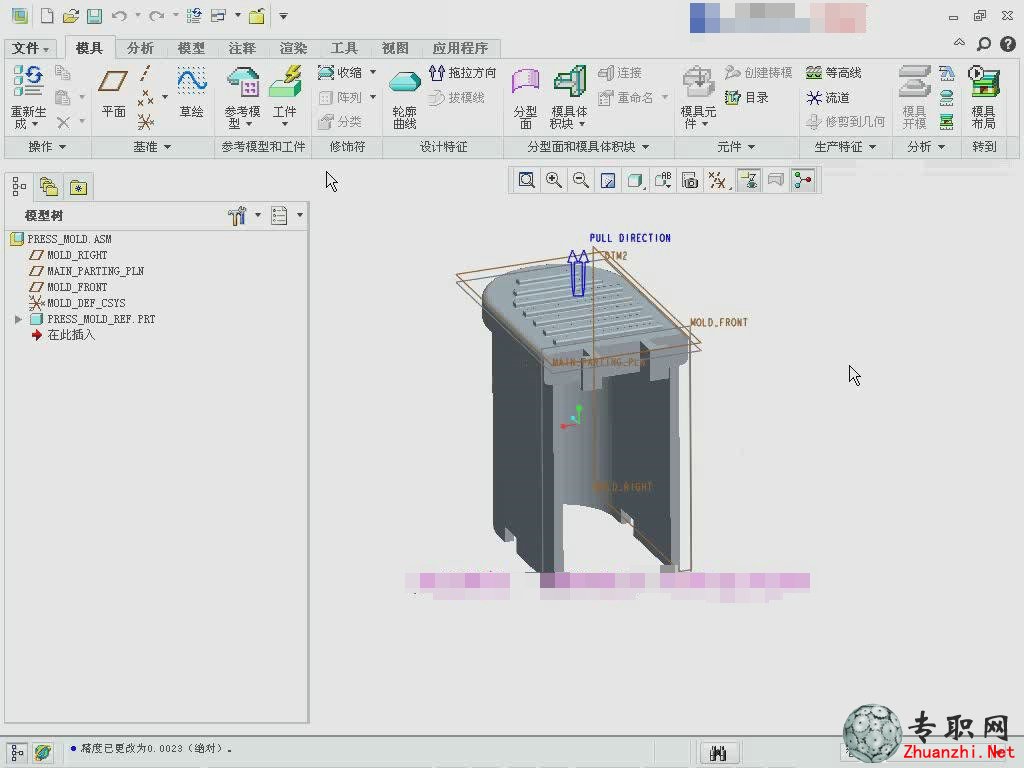Toggle navigator pane icon in status bar

click(x=18, y=753)
